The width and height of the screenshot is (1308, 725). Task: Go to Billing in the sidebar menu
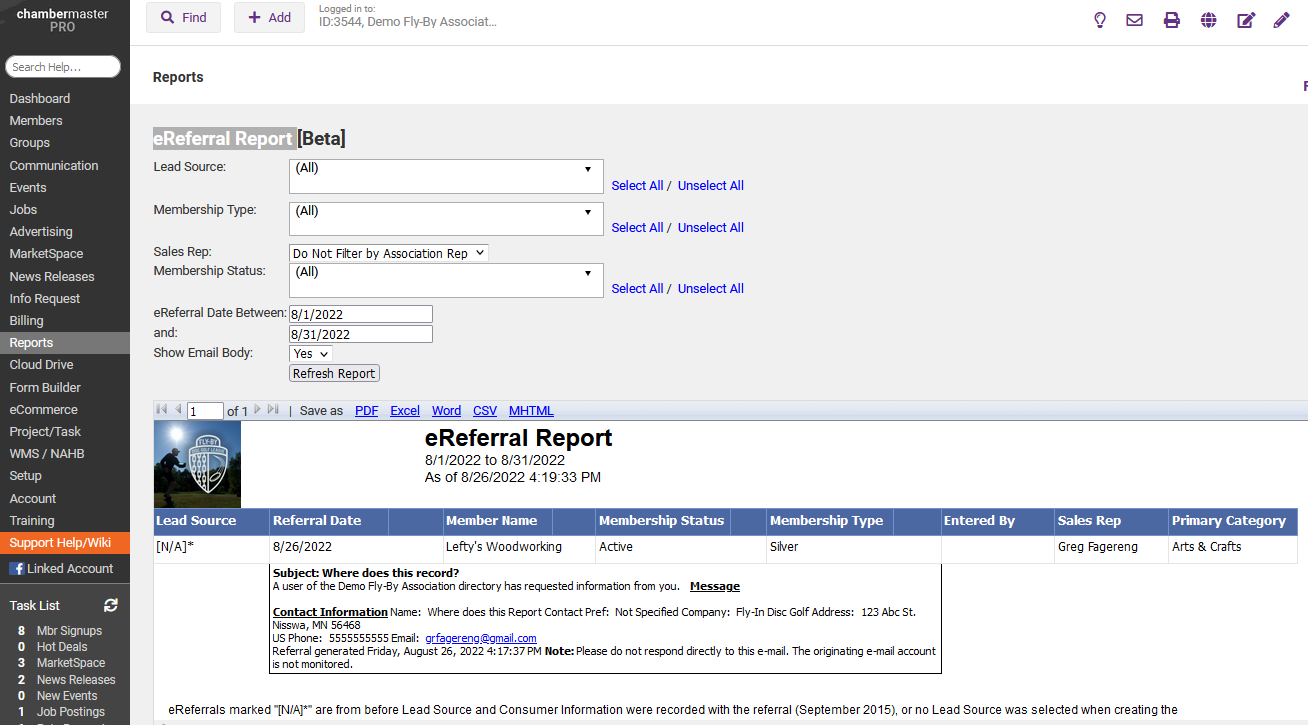click(27, 321)
